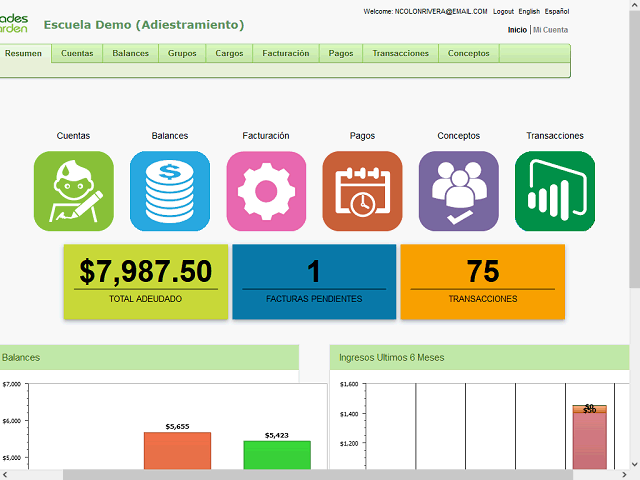Click the Logout link
This screenshot has height=480, width=640.
coord(503,11)
